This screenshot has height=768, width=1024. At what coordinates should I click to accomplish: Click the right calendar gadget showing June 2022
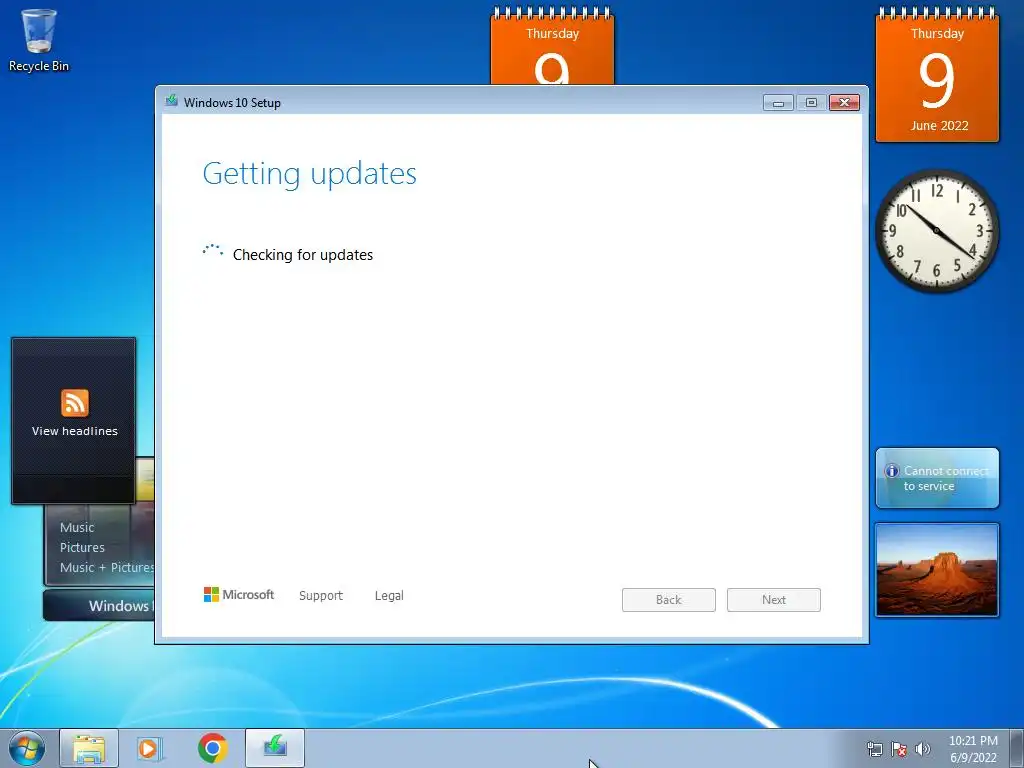tap(937, 75)
